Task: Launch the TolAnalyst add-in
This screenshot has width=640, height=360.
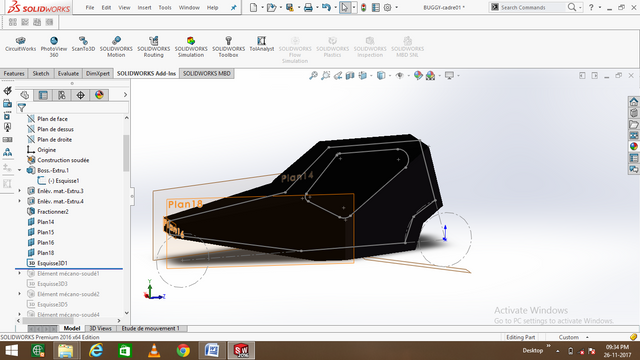Action: (262, 44)
